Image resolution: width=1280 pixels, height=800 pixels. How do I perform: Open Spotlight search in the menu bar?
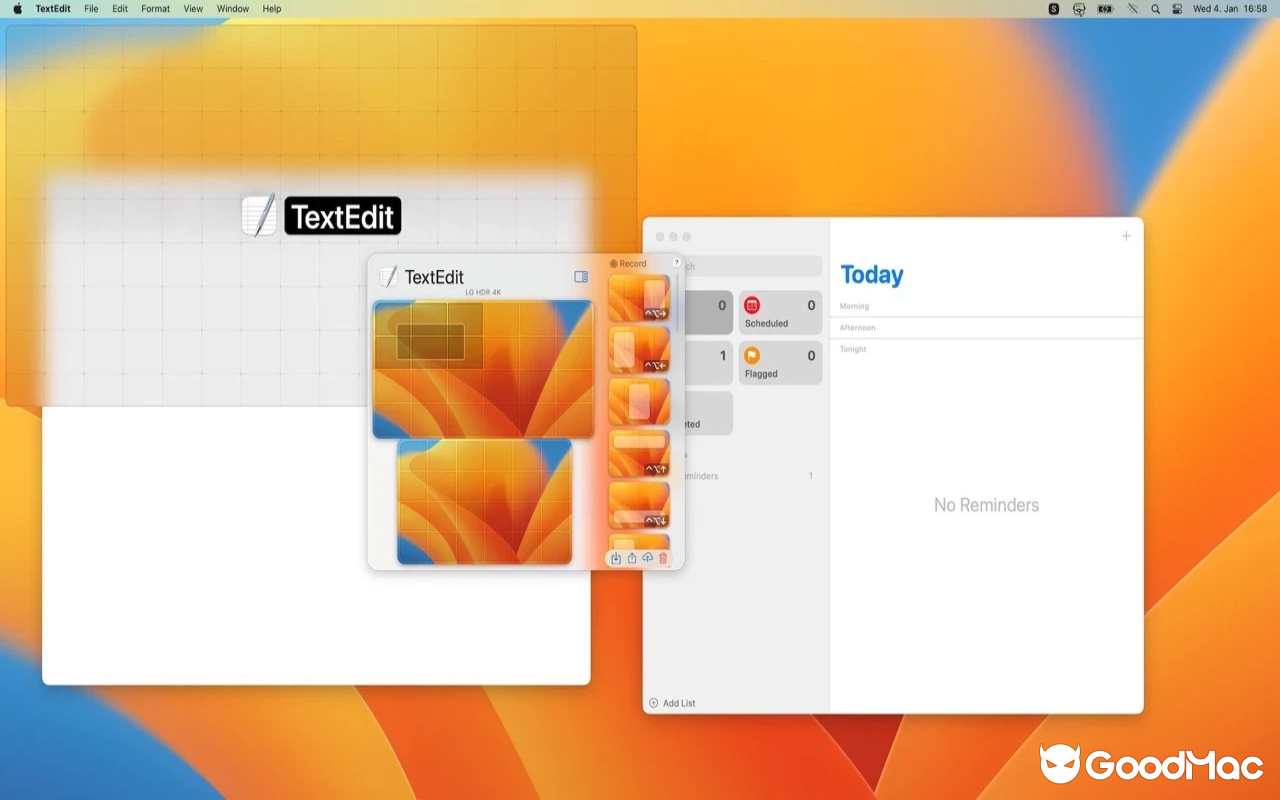[x=1156, y=9]
